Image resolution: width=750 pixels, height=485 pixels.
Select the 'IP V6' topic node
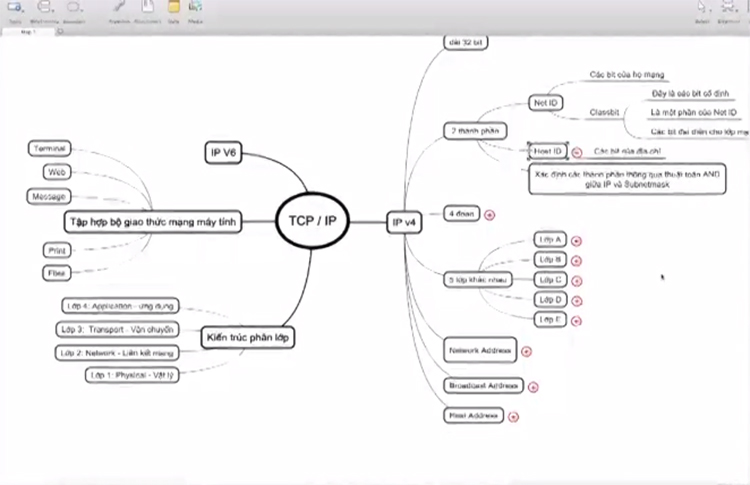222,153
